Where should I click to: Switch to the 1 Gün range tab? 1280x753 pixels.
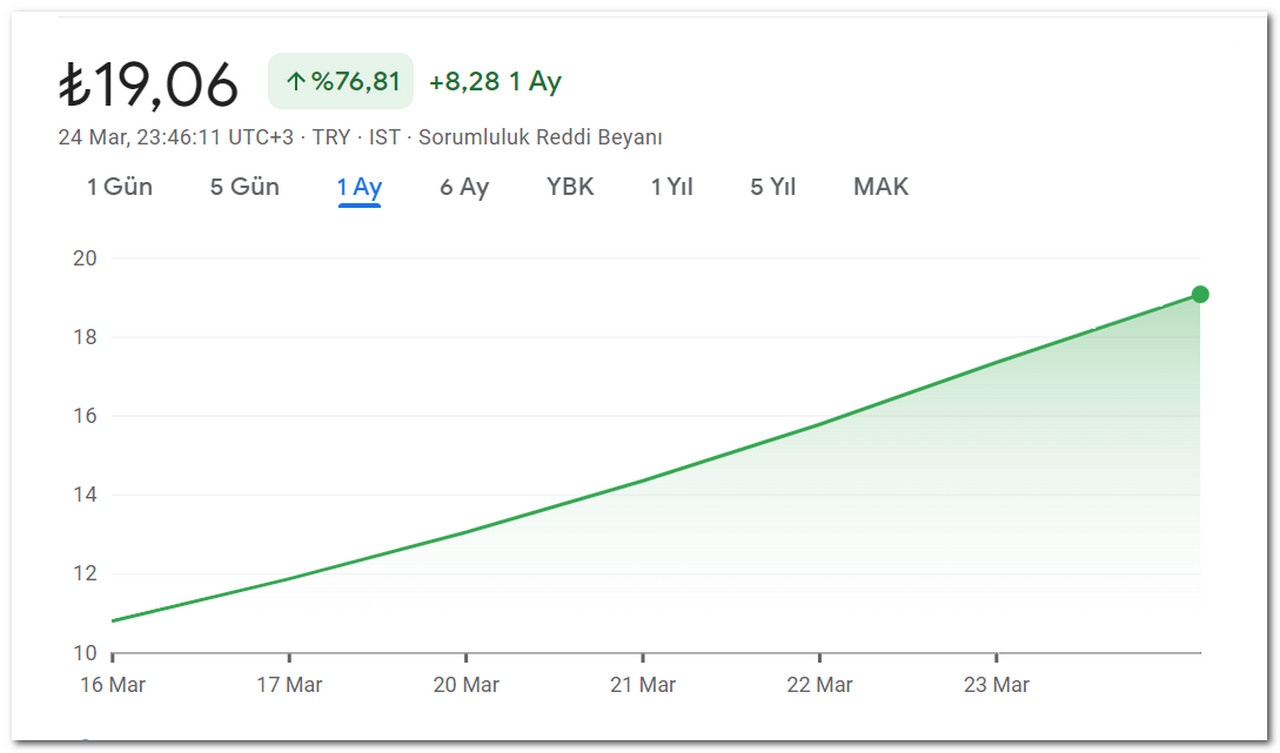(x=120, y=187)
